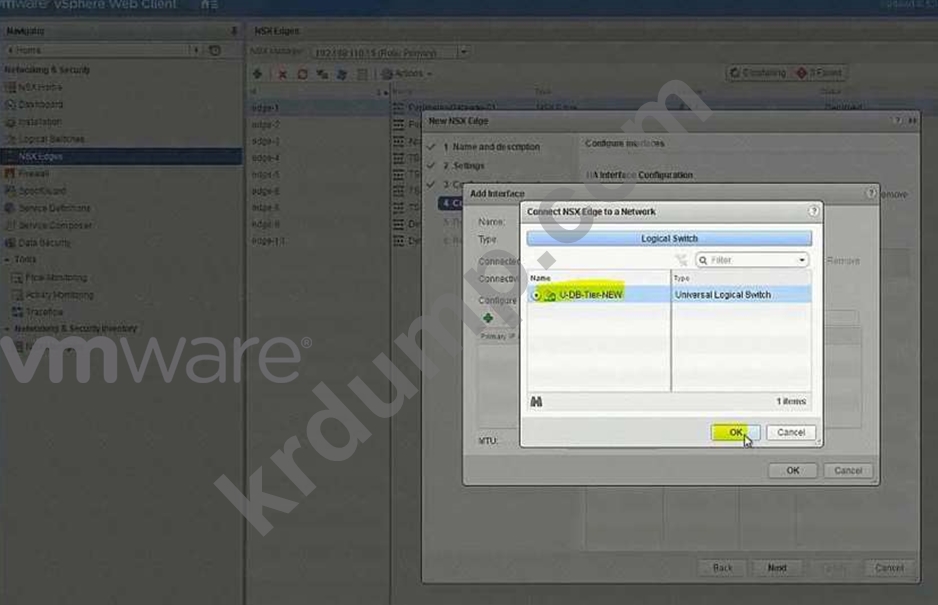Click the red X delete edge icon

click(x=282, y=74)
